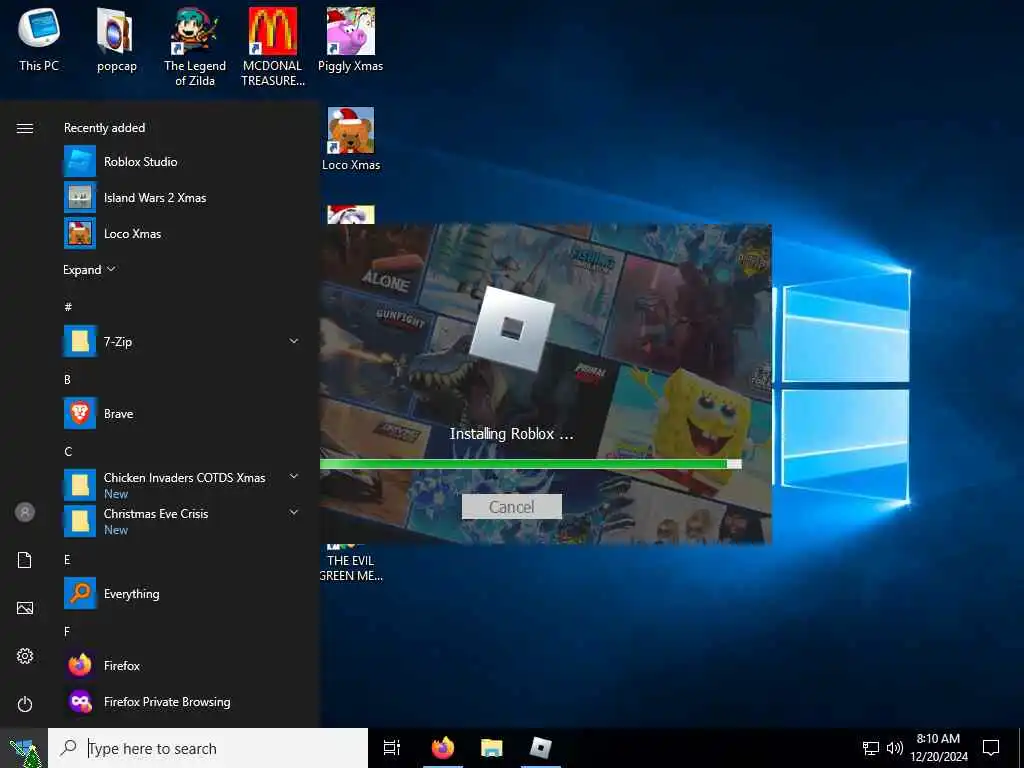The width and height of the screenshot is (1024, 768).
Task: Select The Legend of Zilda shortcut
Action: point(195,46)
